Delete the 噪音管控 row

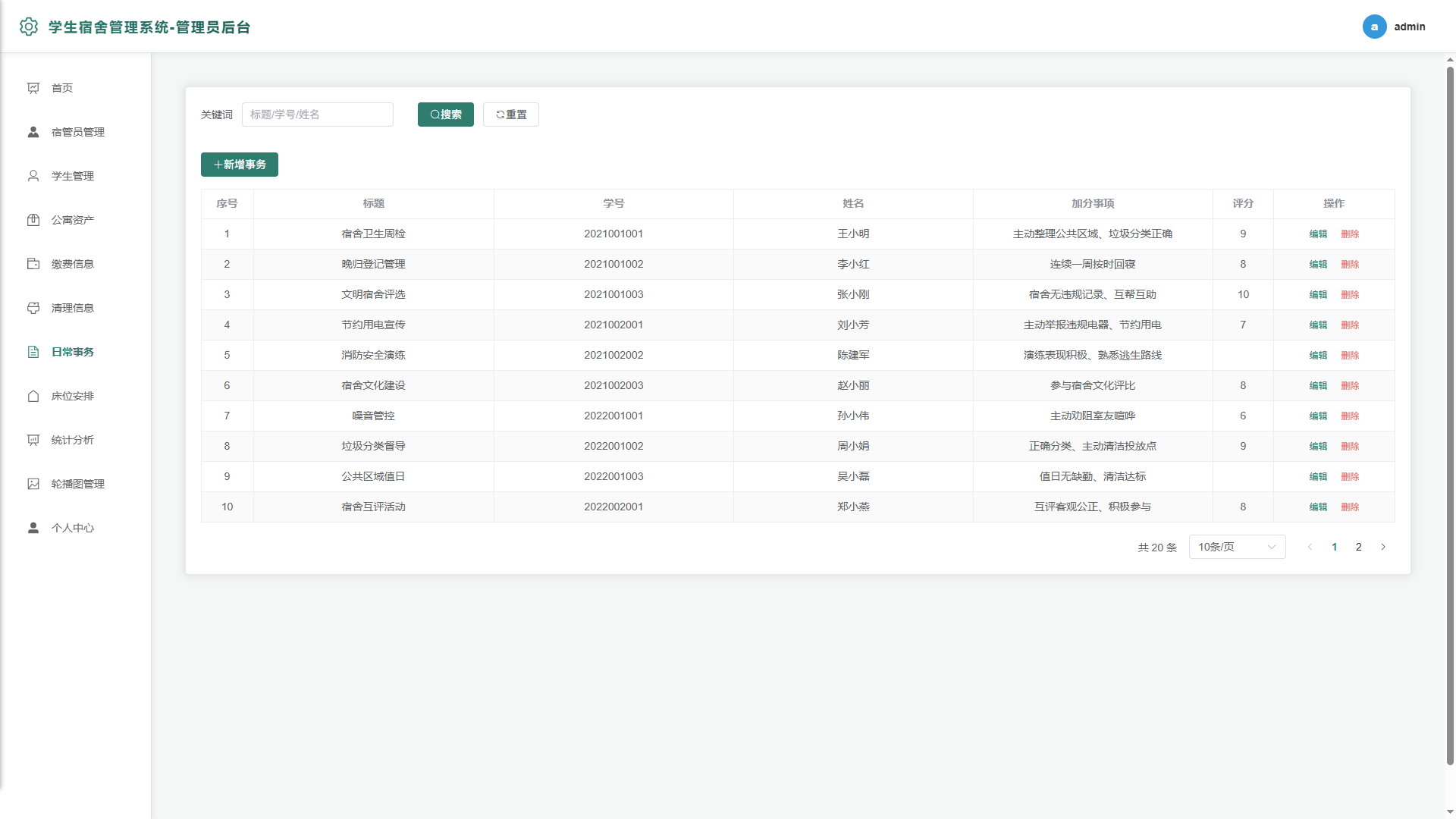pyautogui.click(x=1350, y=416)
